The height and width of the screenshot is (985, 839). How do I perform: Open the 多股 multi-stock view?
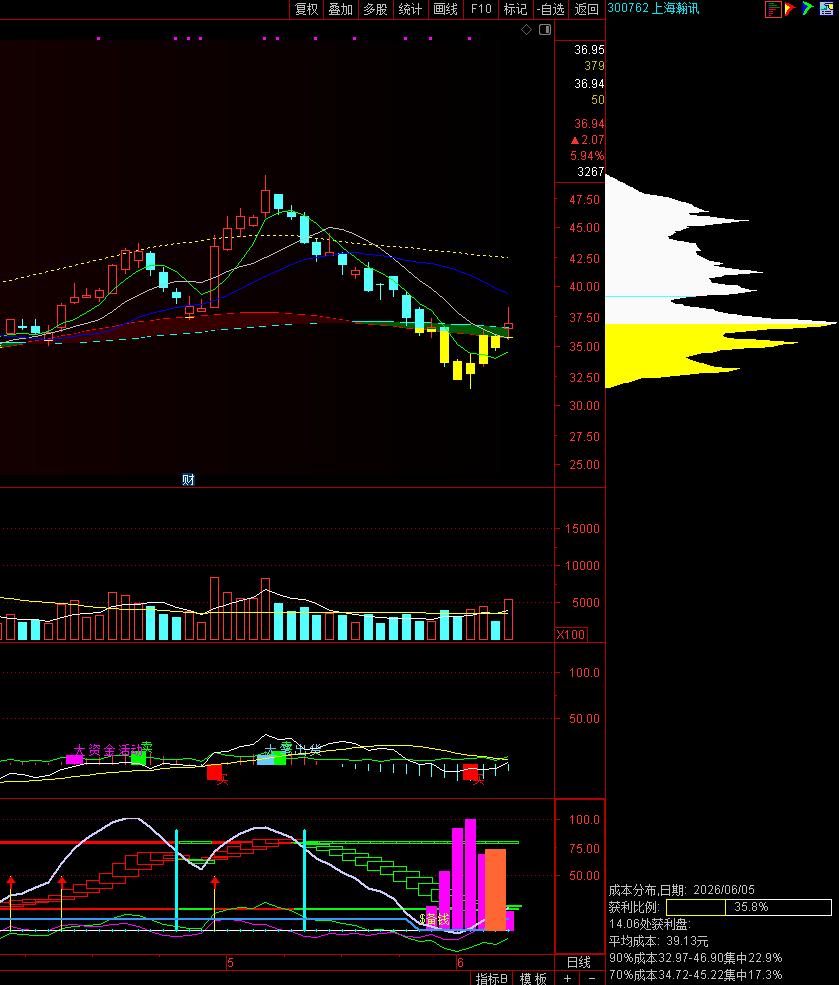pyautogui.click(x=376, y=9)
